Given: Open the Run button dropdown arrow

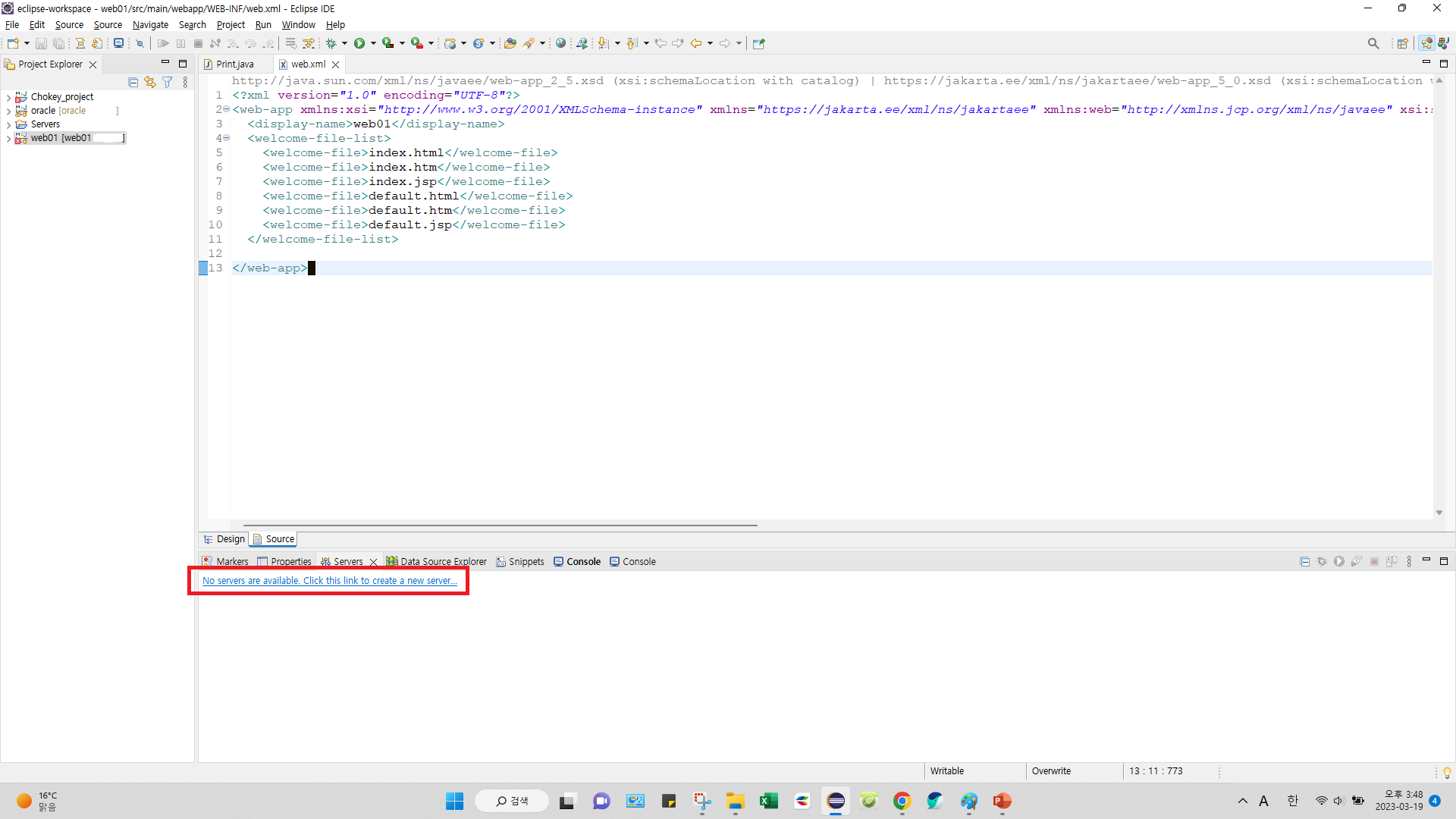Looking at the screenshot, I should [x=373, y=43].
